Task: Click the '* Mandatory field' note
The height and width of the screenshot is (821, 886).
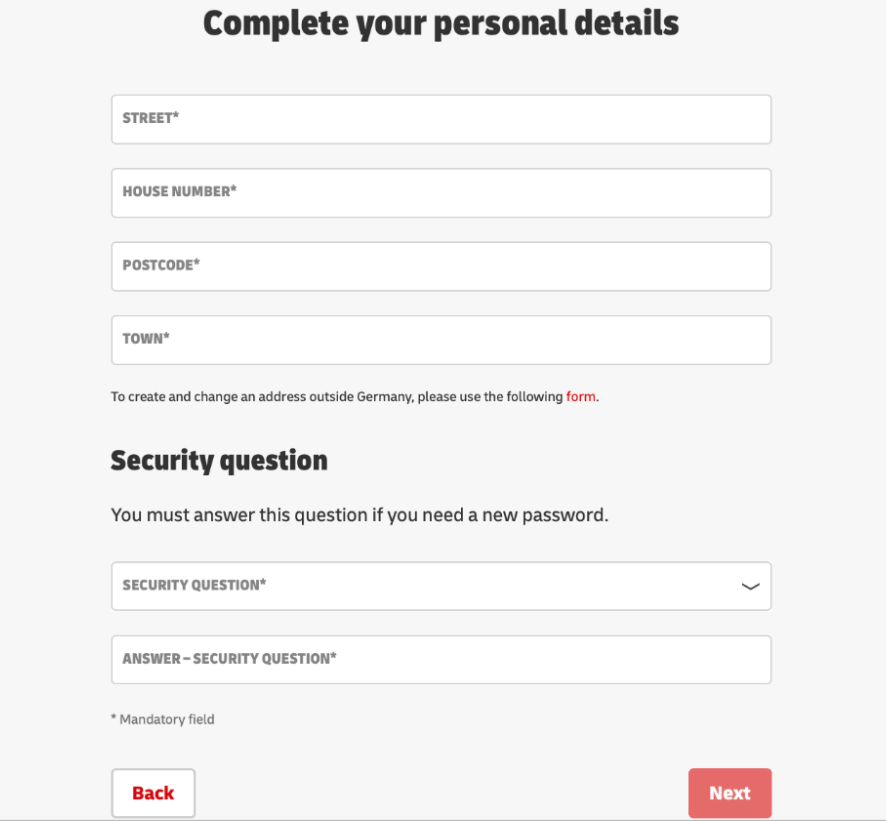Action: tap(163, 719)
